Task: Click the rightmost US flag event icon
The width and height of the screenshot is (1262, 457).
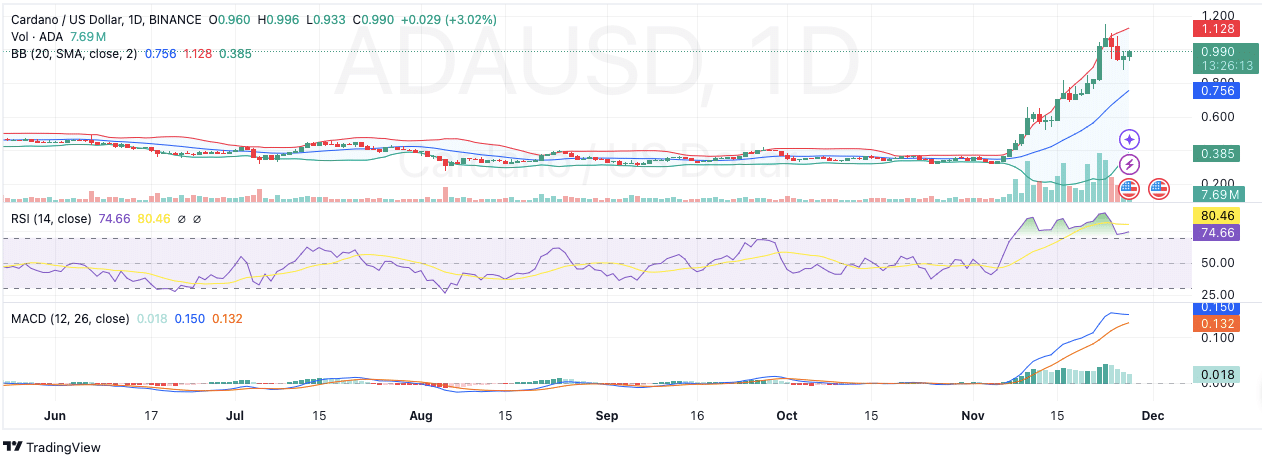Action: [x=1159, y=187]
